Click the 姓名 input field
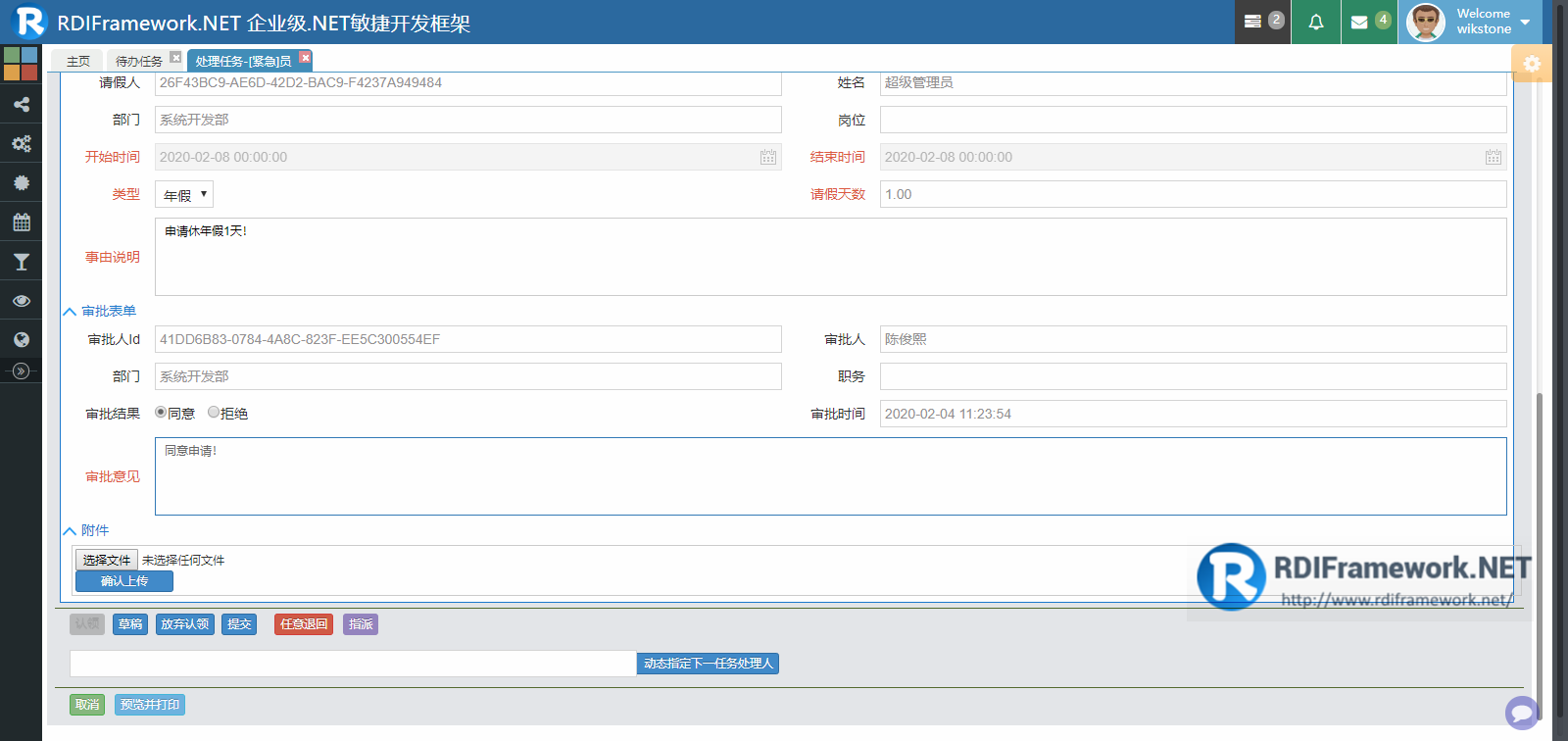1568x741 pixels. 1194,83
